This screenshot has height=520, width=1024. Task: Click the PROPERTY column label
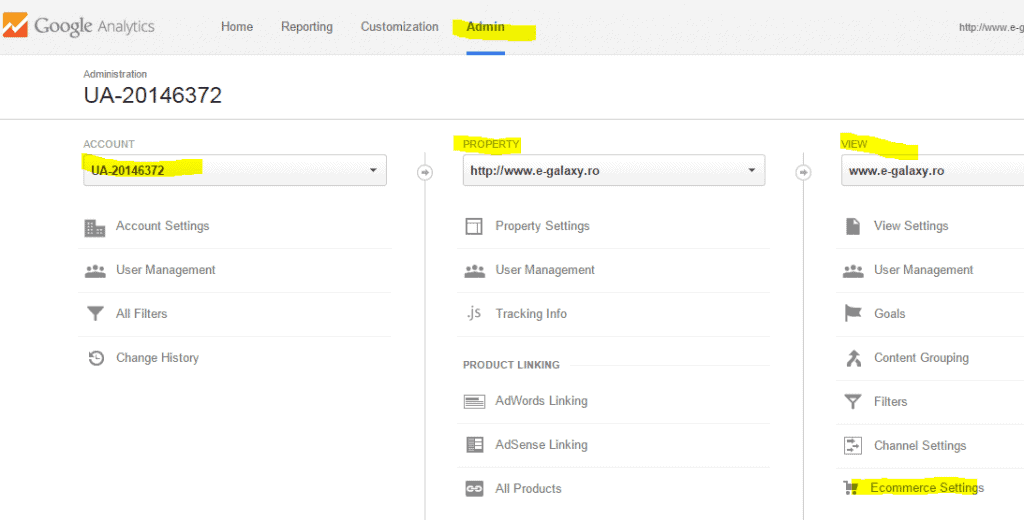pyautogui.click(x=491, y=144)
